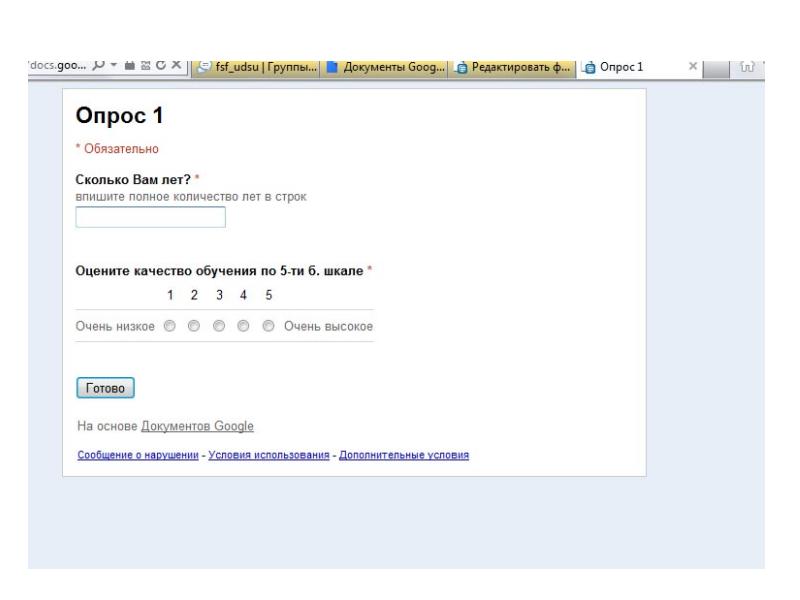
Task: Click the refresh icon in address bar
Action: 161,65
